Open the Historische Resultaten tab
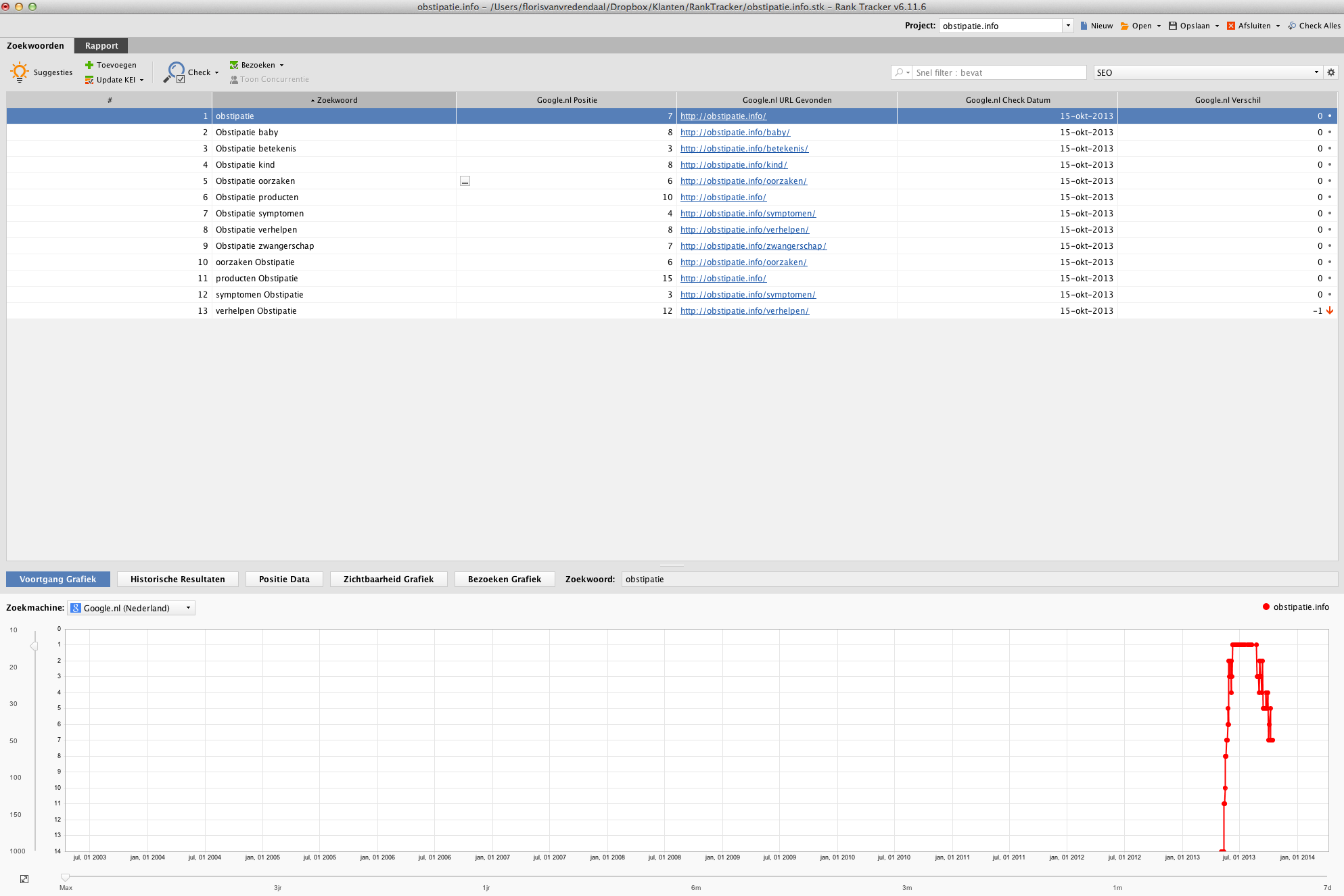 coord(178,579)
